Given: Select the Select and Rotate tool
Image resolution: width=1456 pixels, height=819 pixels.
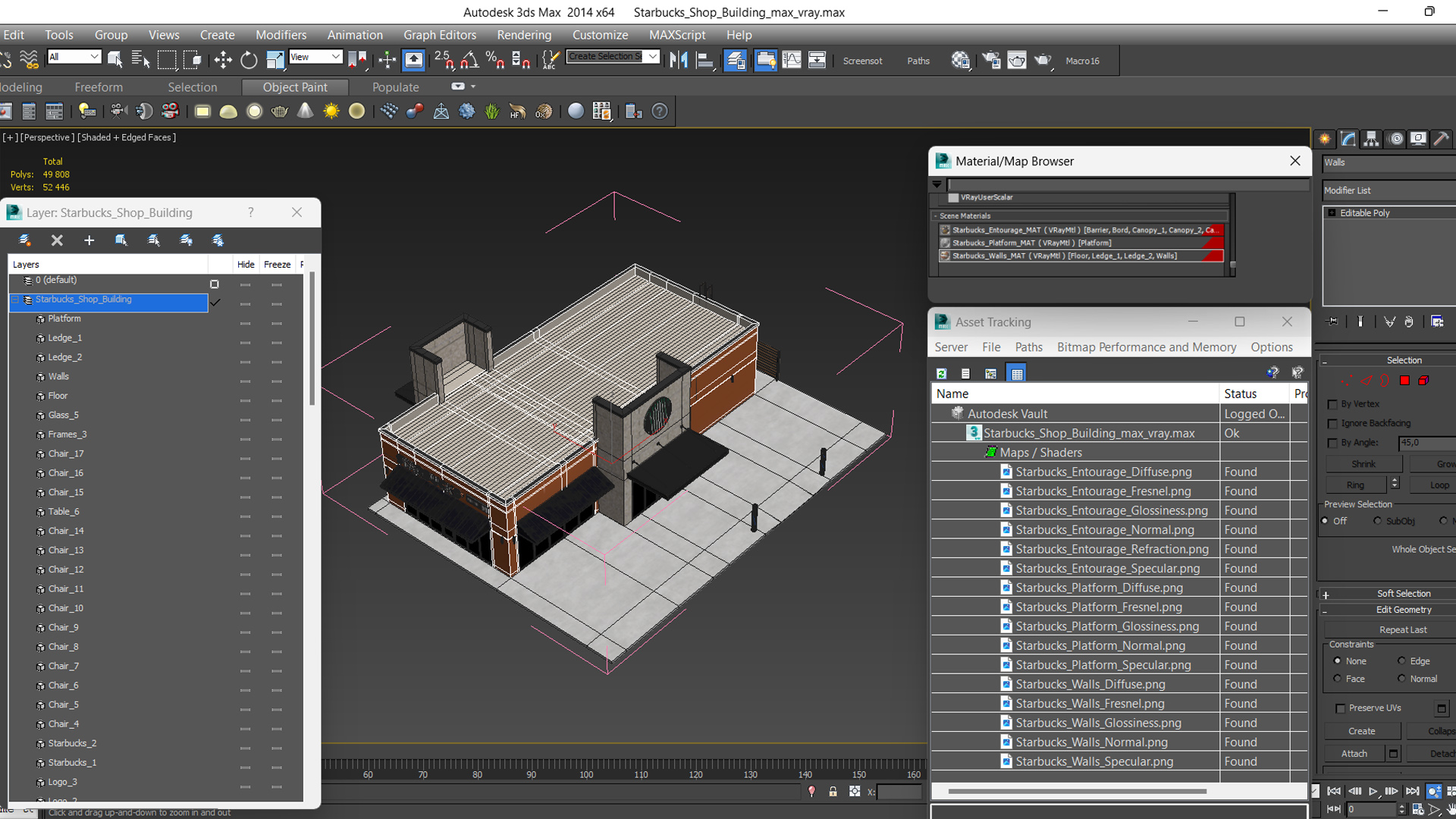Looking at the screenshot, I should point(249,60).
